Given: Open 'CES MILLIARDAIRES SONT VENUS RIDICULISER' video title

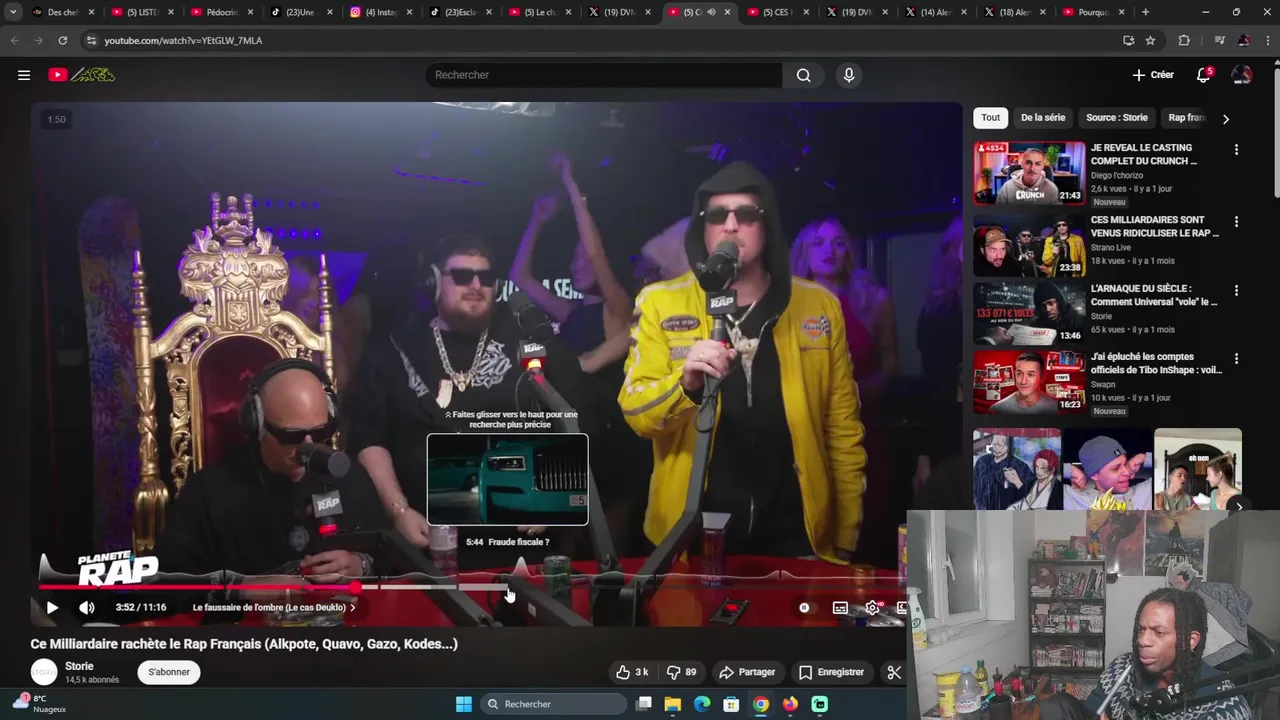Looking at the screenshot, I should pos(1154,226).
